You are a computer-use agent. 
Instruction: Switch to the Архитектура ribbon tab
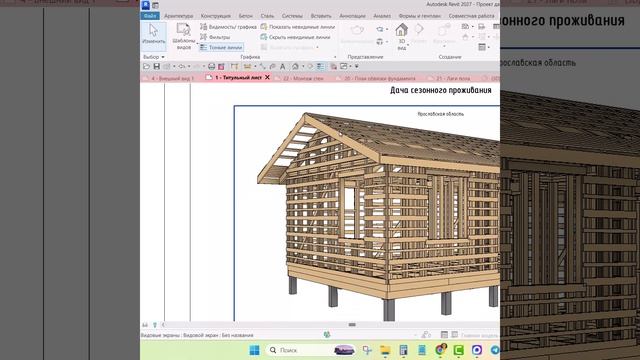178,16
